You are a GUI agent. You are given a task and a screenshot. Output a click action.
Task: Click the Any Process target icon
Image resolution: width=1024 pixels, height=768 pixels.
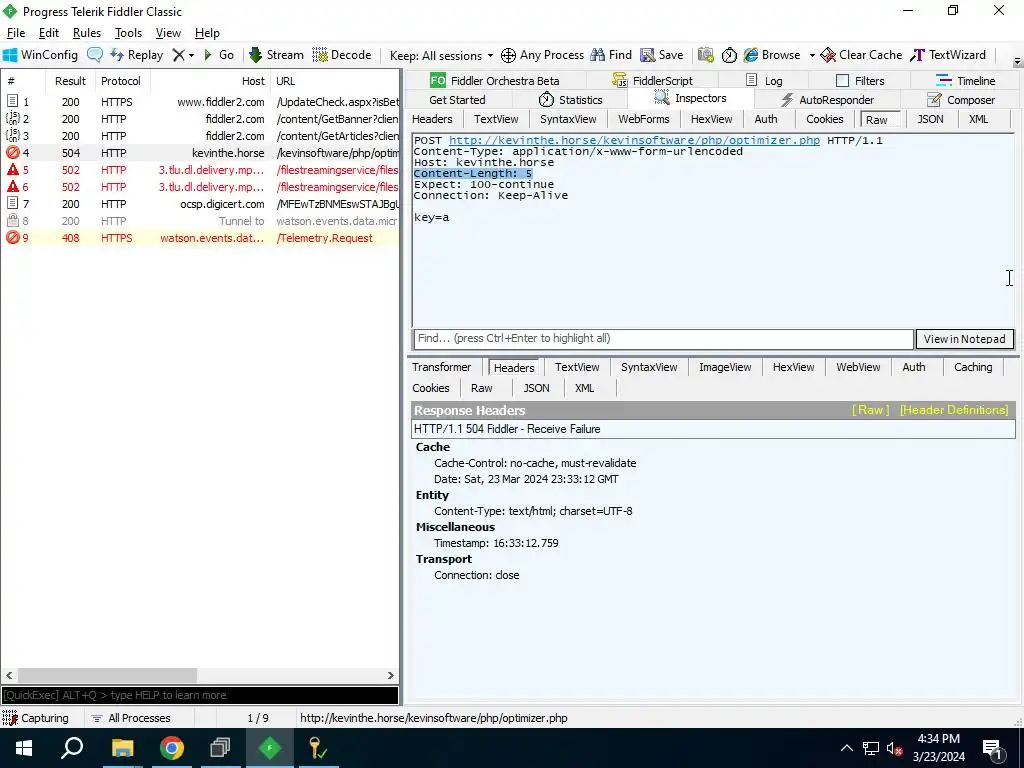point(508,56)
